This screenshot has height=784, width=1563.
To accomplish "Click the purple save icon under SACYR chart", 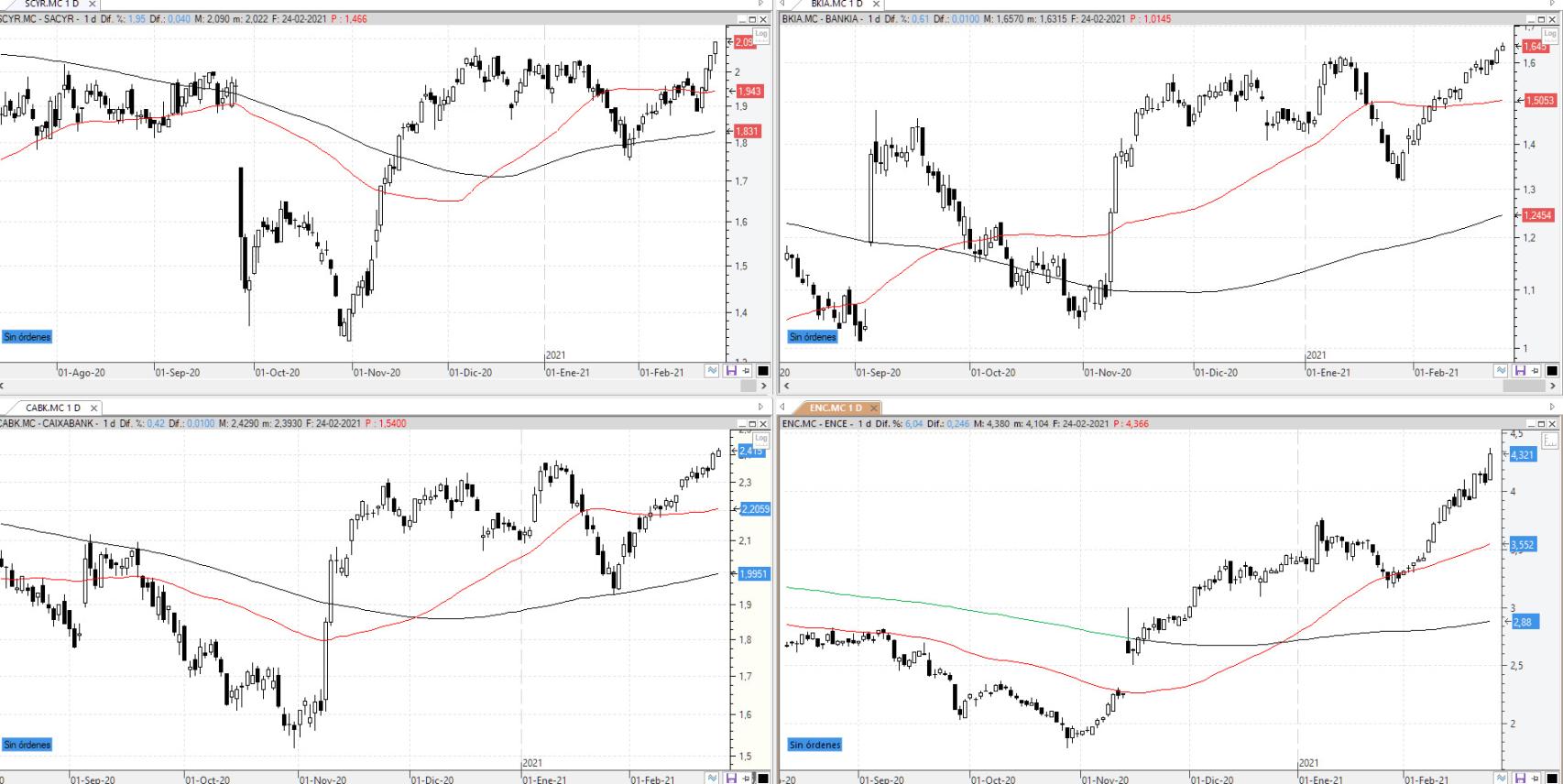I will pyautogui.click(x=730, y=371).
